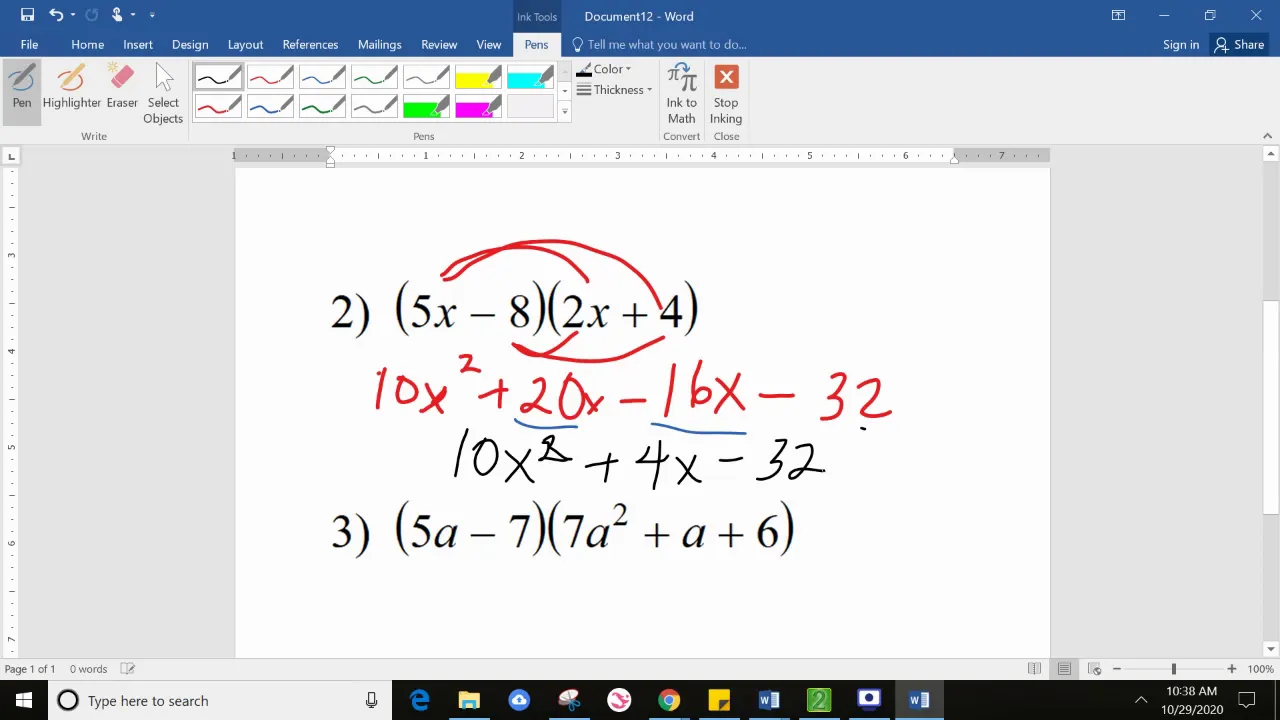
Task: Switch to the Design tab
Action: [190, 44]
